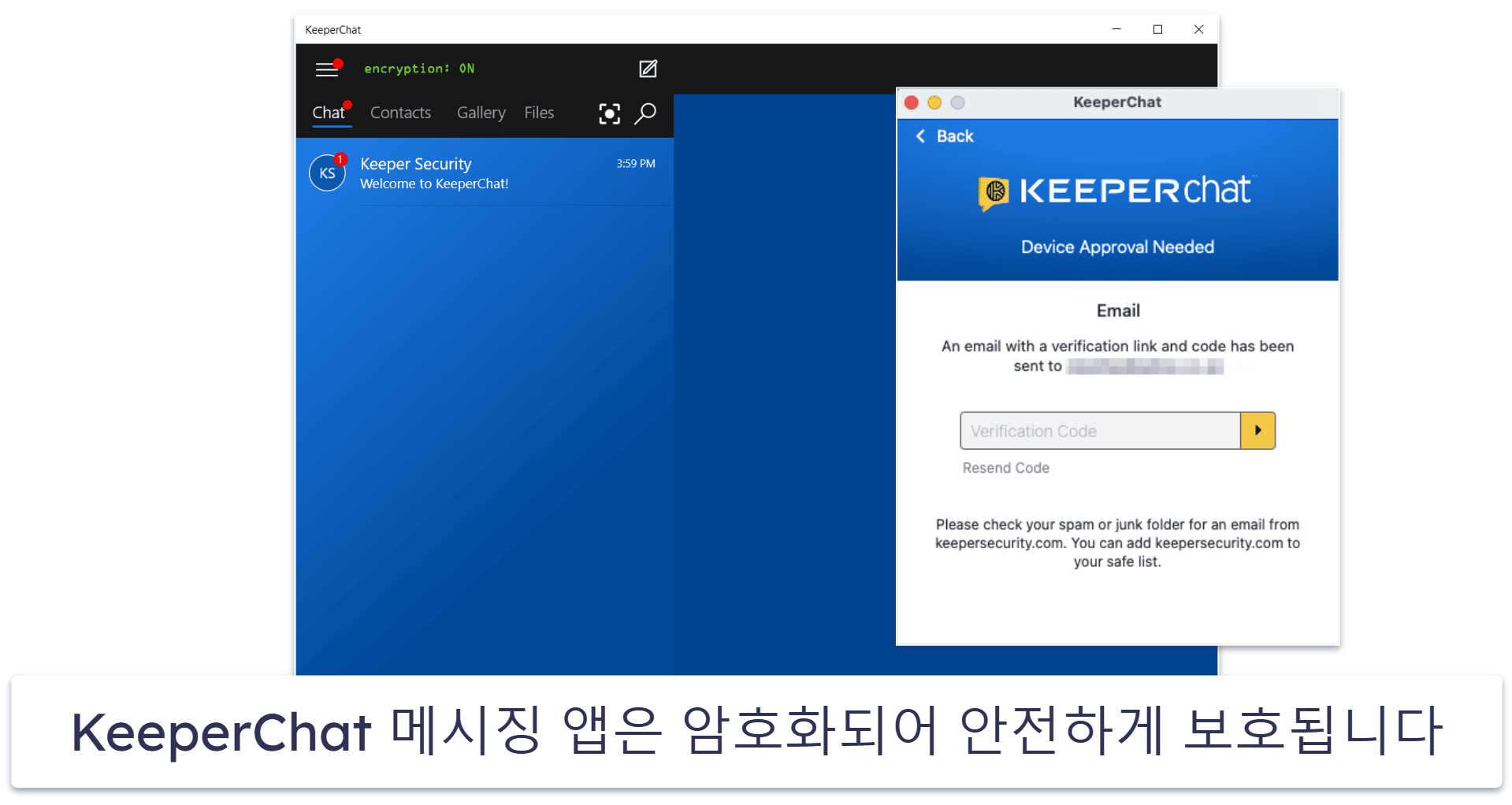Zoom the Mac KeeperChat window with the grey button
Image resolution: width=1512 pixels, height=805 pixels.
957,102
